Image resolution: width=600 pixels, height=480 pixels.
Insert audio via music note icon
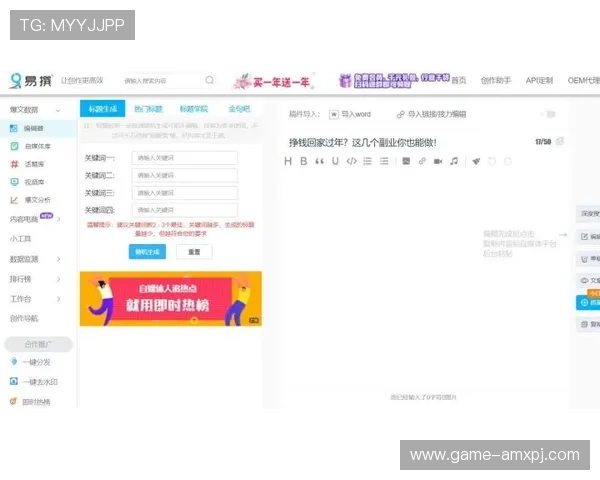click(x=454, y=161)
